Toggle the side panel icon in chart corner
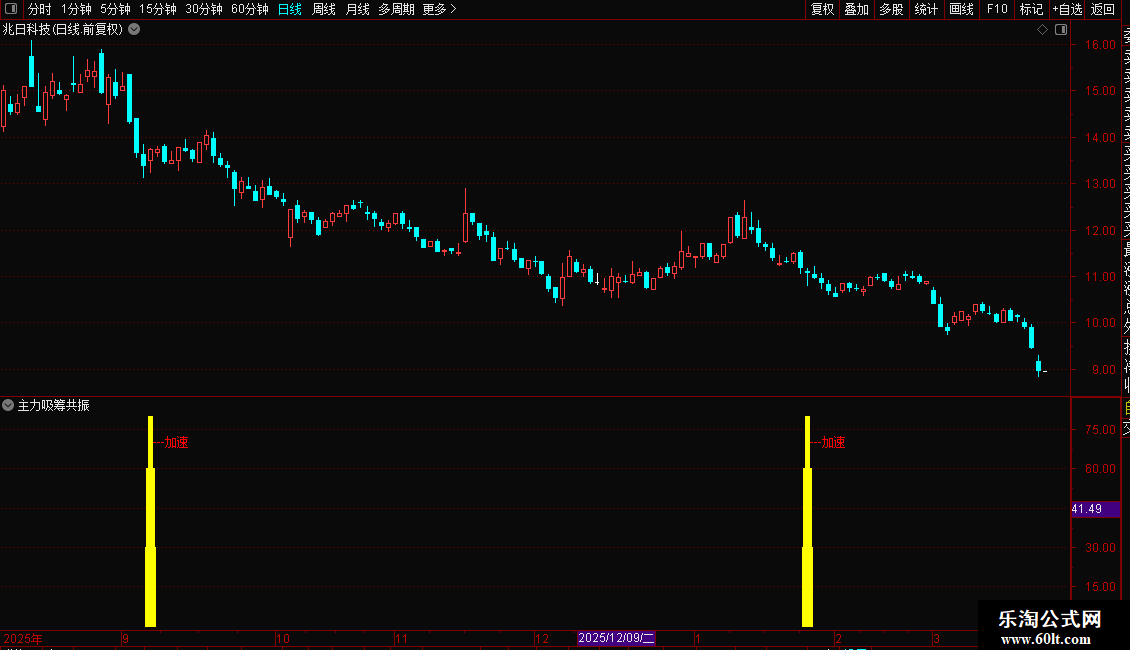The width and height of the screenshot is (1130, 650). click(x=1061, y=30)
